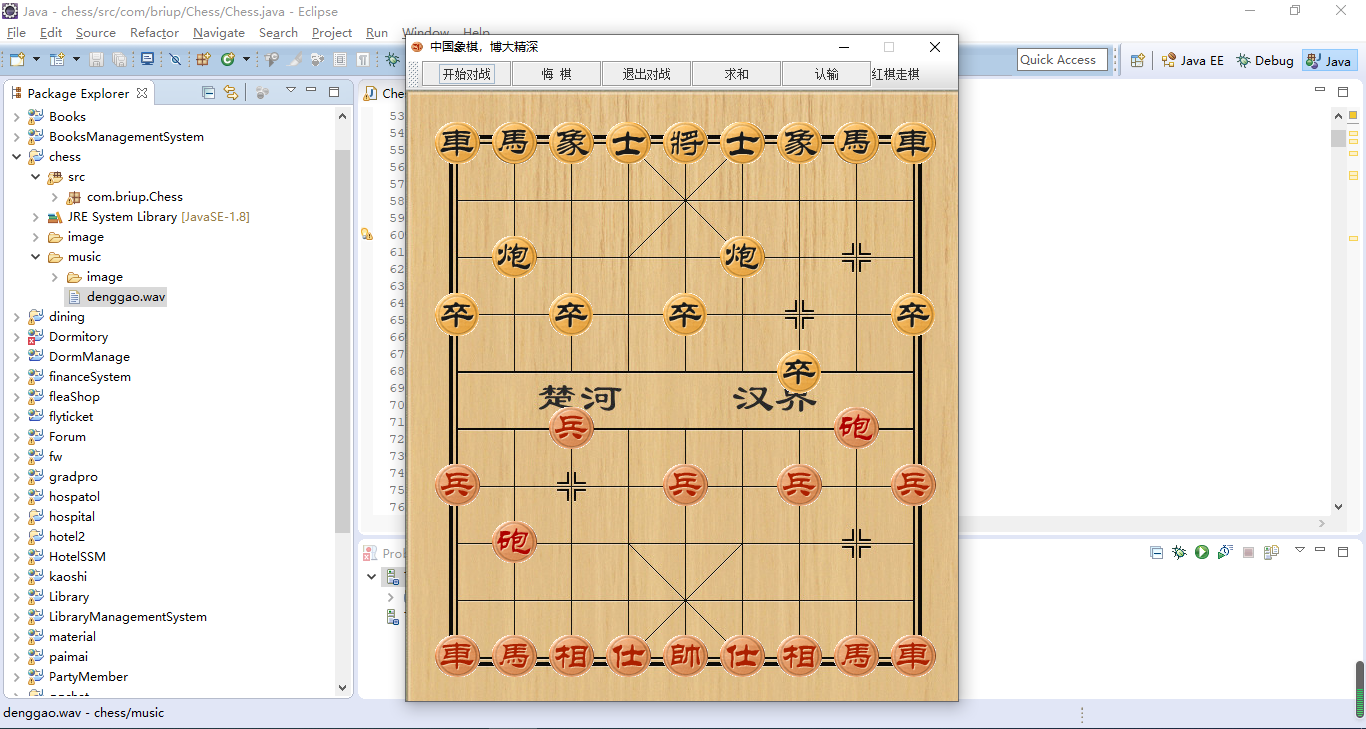Image resolution: width=1366 pixels, height=729 pixels.
Task: Open the Source menu
Action: pyautogui.click(x=96, y=33)
